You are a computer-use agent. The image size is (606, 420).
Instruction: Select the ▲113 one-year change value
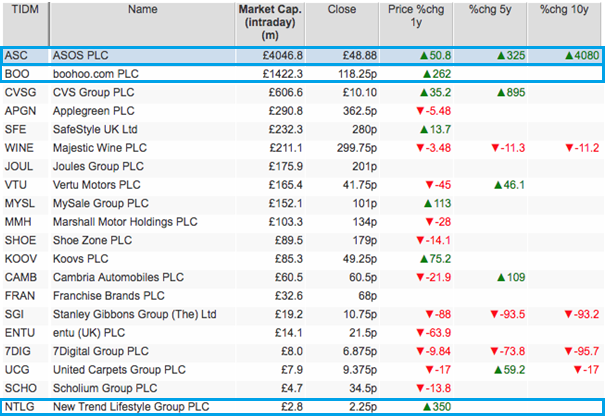(x=437, y=204)
